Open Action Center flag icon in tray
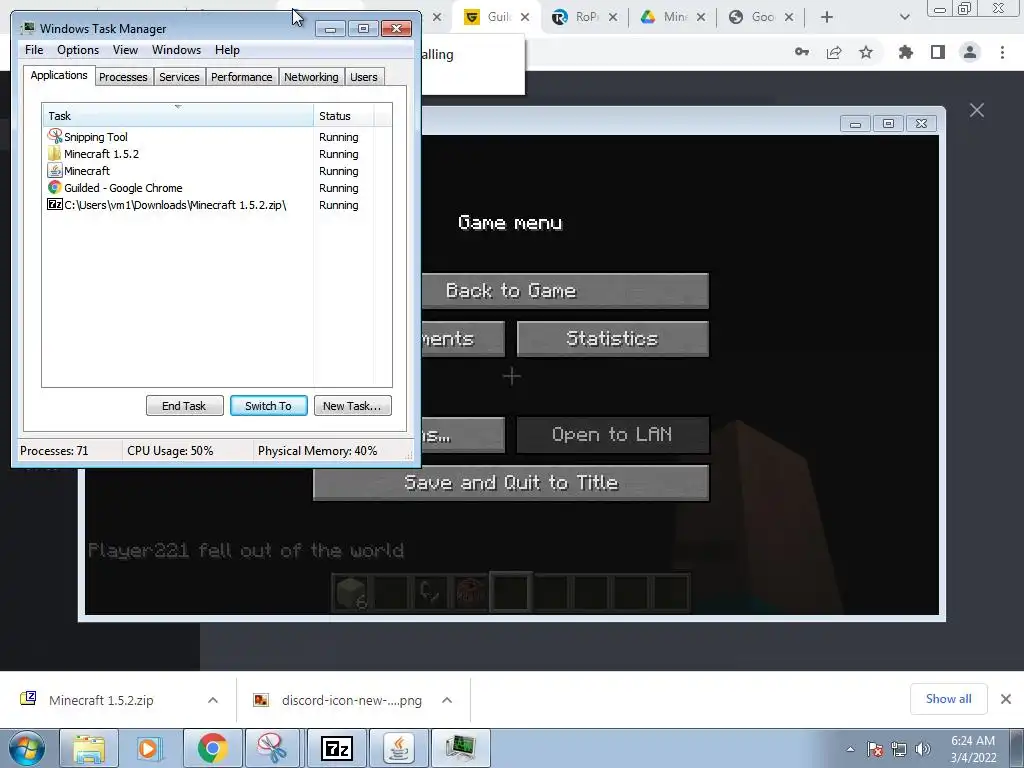The image size is (1024, 768). point(875,750)
